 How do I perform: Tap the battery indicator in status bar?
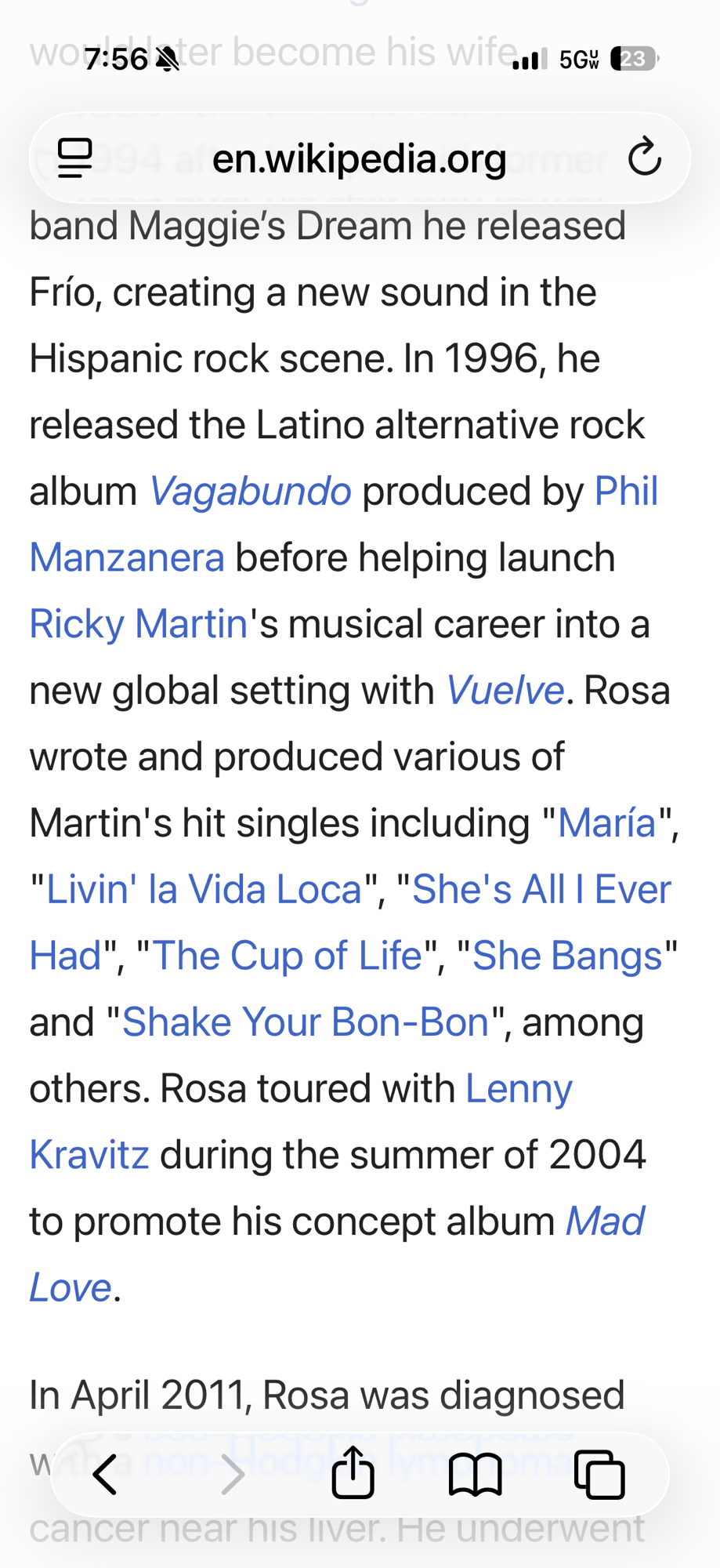pos(634,59)
